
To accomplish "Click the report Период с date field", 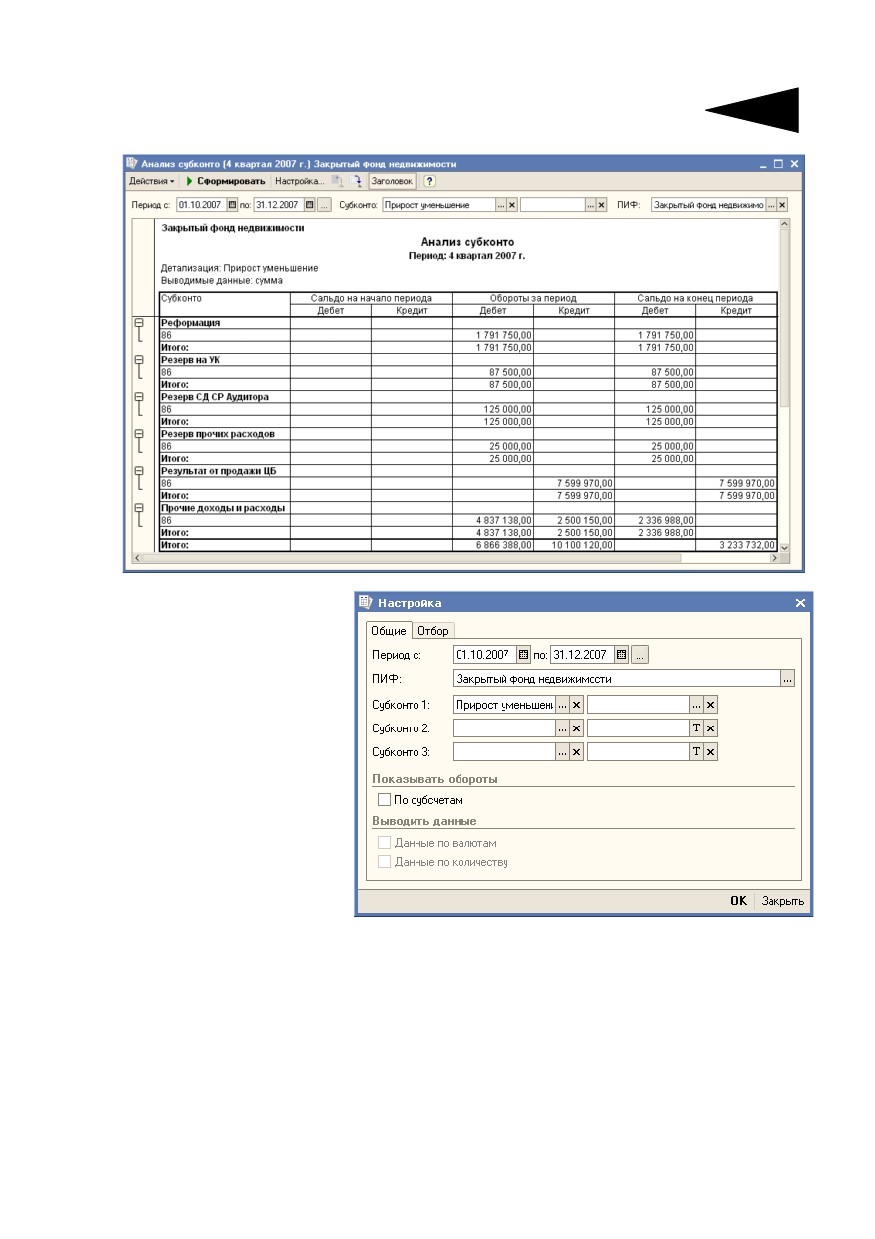I will pos(202,204).
